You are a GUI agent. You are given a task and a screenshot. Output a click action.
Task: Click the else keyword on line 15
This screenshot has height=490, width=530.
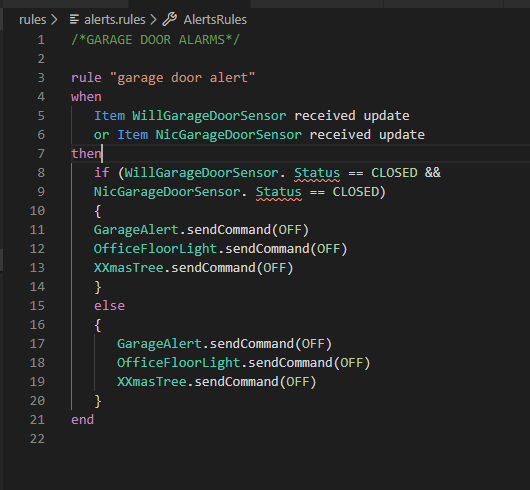click(x=110, y=306)
